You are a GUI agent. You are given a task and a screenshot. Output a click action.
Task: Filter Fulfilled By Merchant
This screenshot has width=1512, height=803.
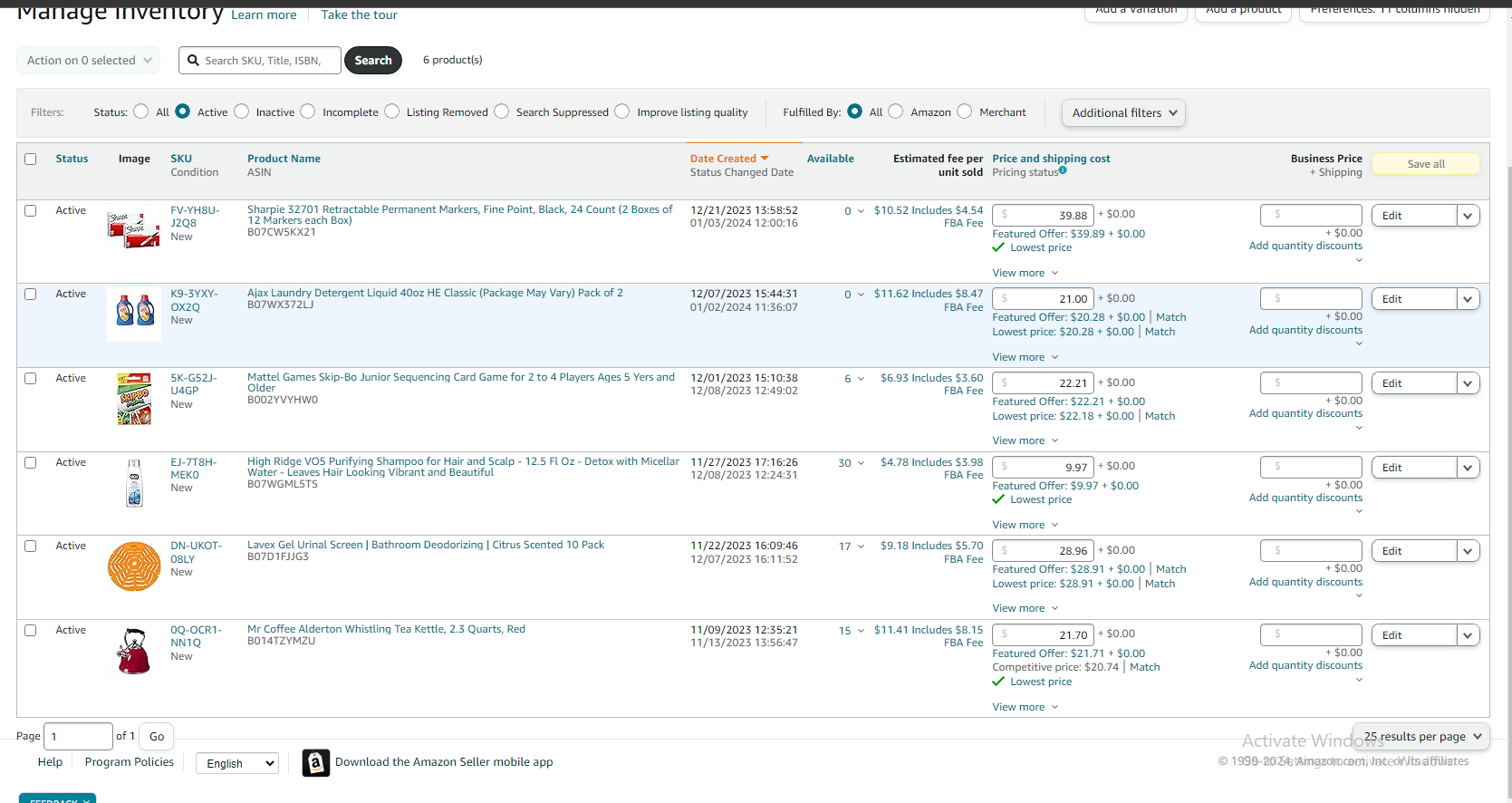(x=965, y=111)
